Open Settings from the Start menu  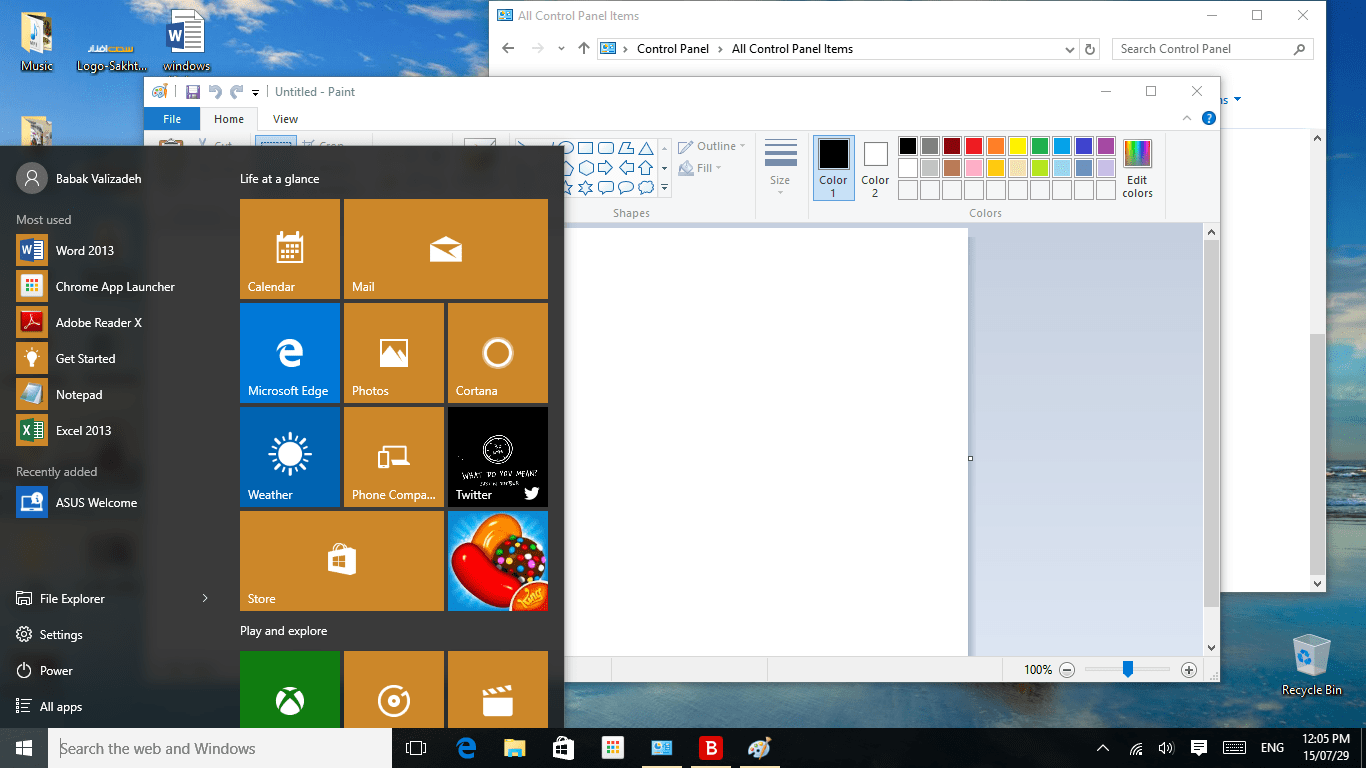61,635
